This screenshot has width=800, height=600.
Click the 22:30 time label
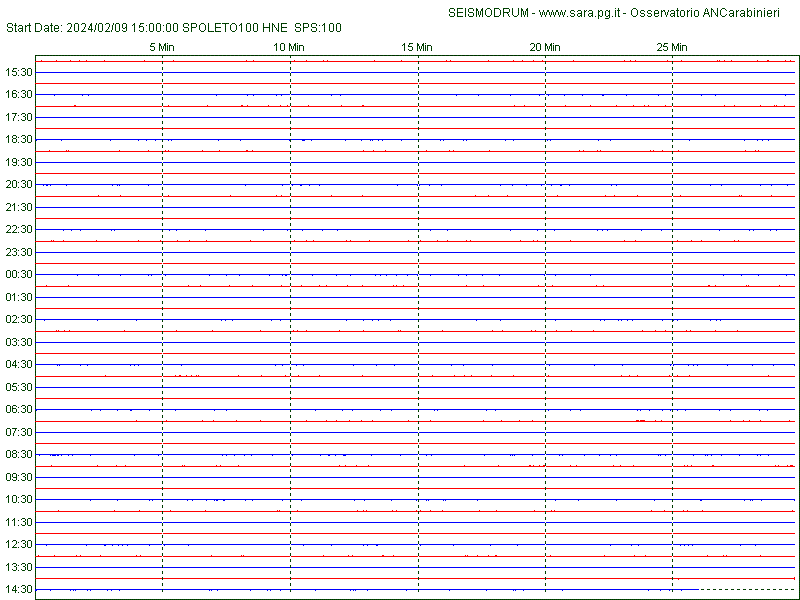pyautogui.click(x=19, y=230)
